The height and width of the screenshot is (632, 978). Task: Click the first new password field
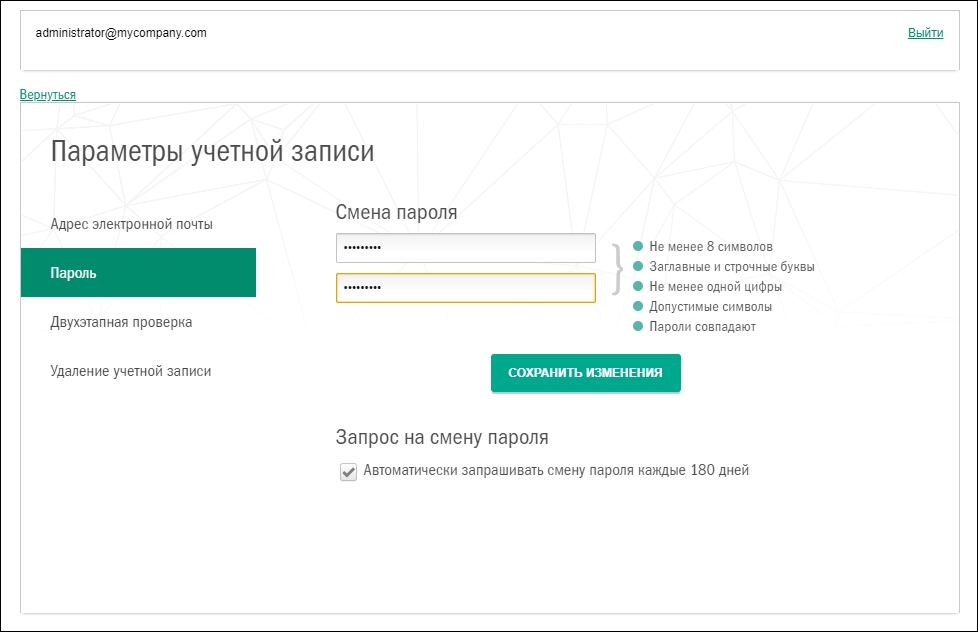[x=465, y=248]
